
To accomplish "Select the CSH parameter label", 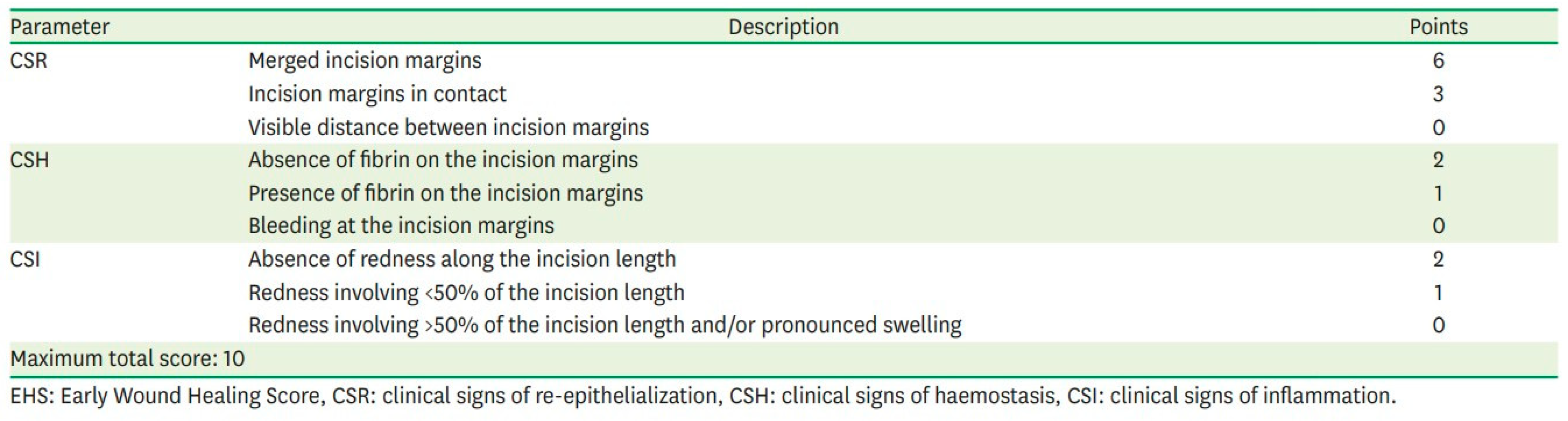I will point(29,160).
